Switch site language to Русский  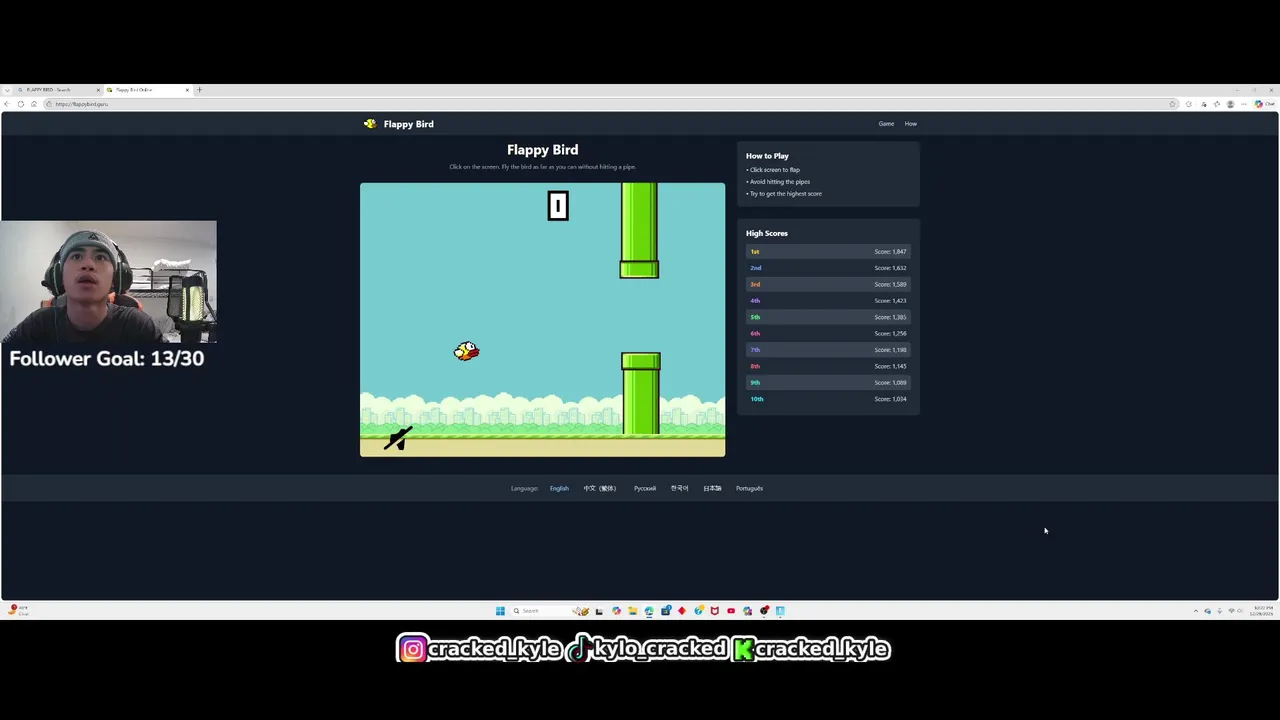click(x=645, y=488)
